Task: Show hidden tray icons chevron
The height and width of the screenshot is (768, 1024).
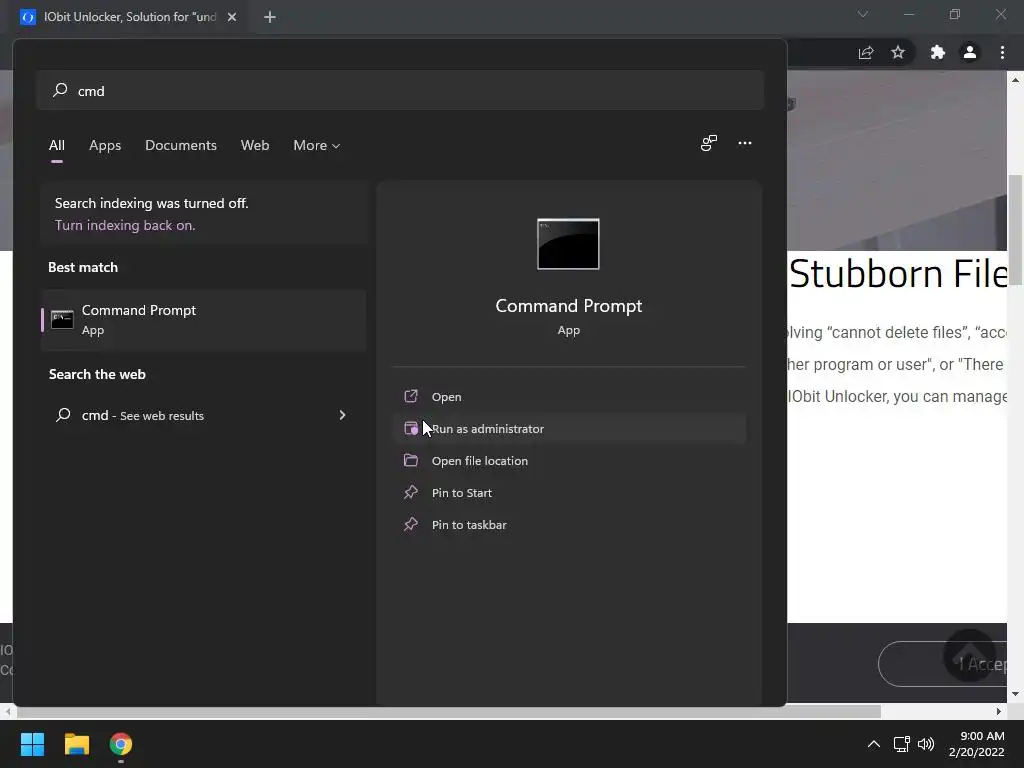Action: tap(873, 744)
